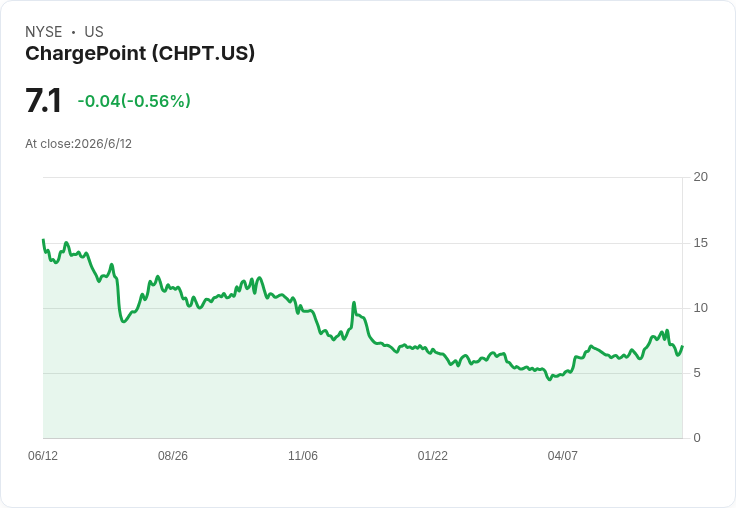The image size is (736, 508).
Task: Click the 5 price axis label
Action: tap(697, 373)
